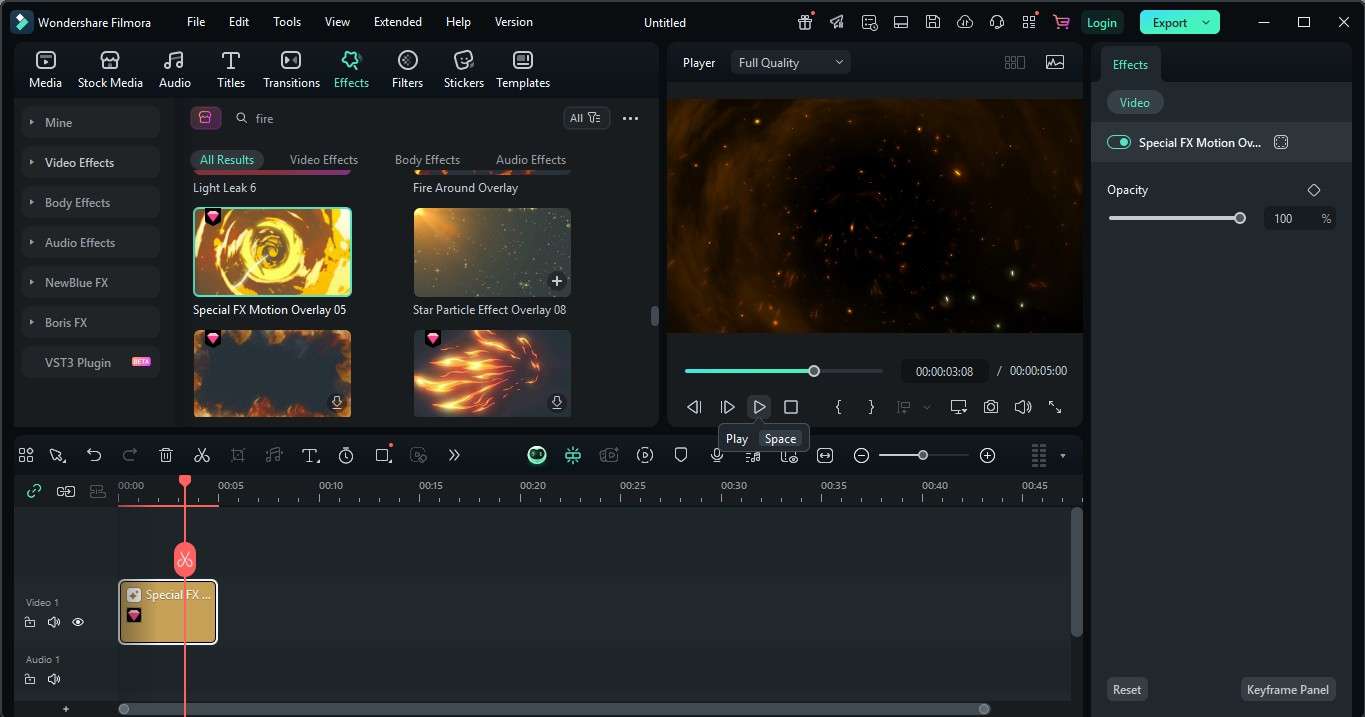1365x717 pixels.
Task: Expand Video Effects category
Action: (x=90, y=162)
